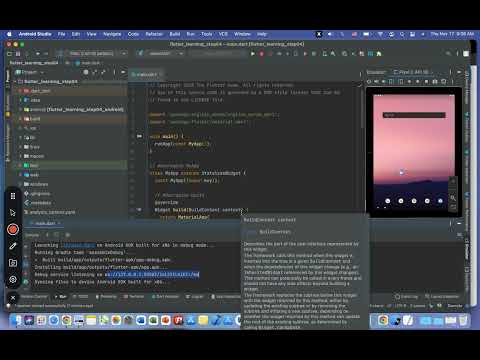The height and width of the screenshot is (360, 480).
Task: Open the File menu
Action: click(62, 34)
